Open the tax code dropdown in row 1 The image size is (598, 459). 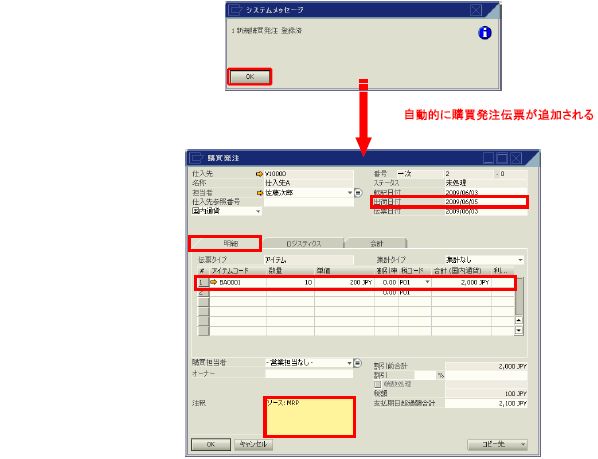(x=428, y=282)
